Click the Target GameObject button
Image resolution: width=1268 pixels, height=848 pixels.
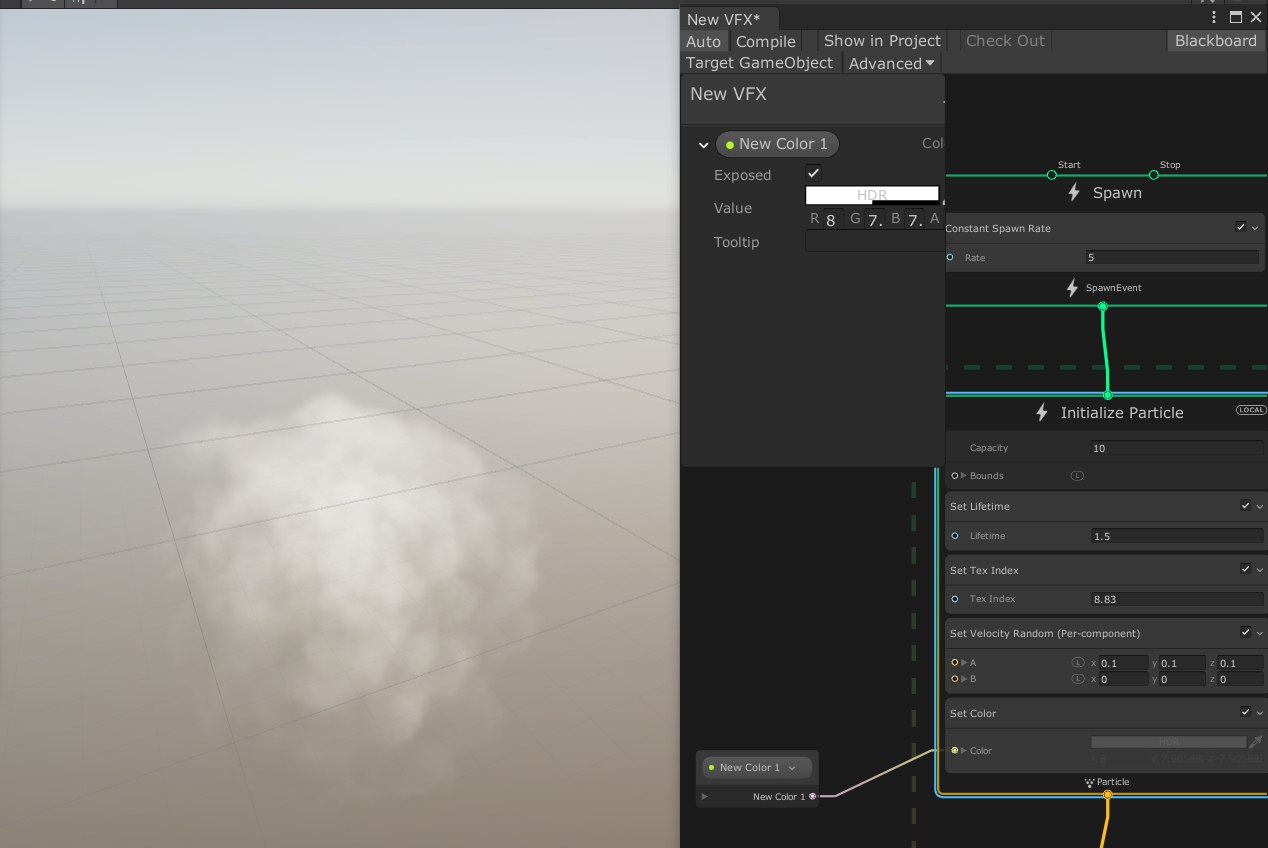[x=760, y=63]
